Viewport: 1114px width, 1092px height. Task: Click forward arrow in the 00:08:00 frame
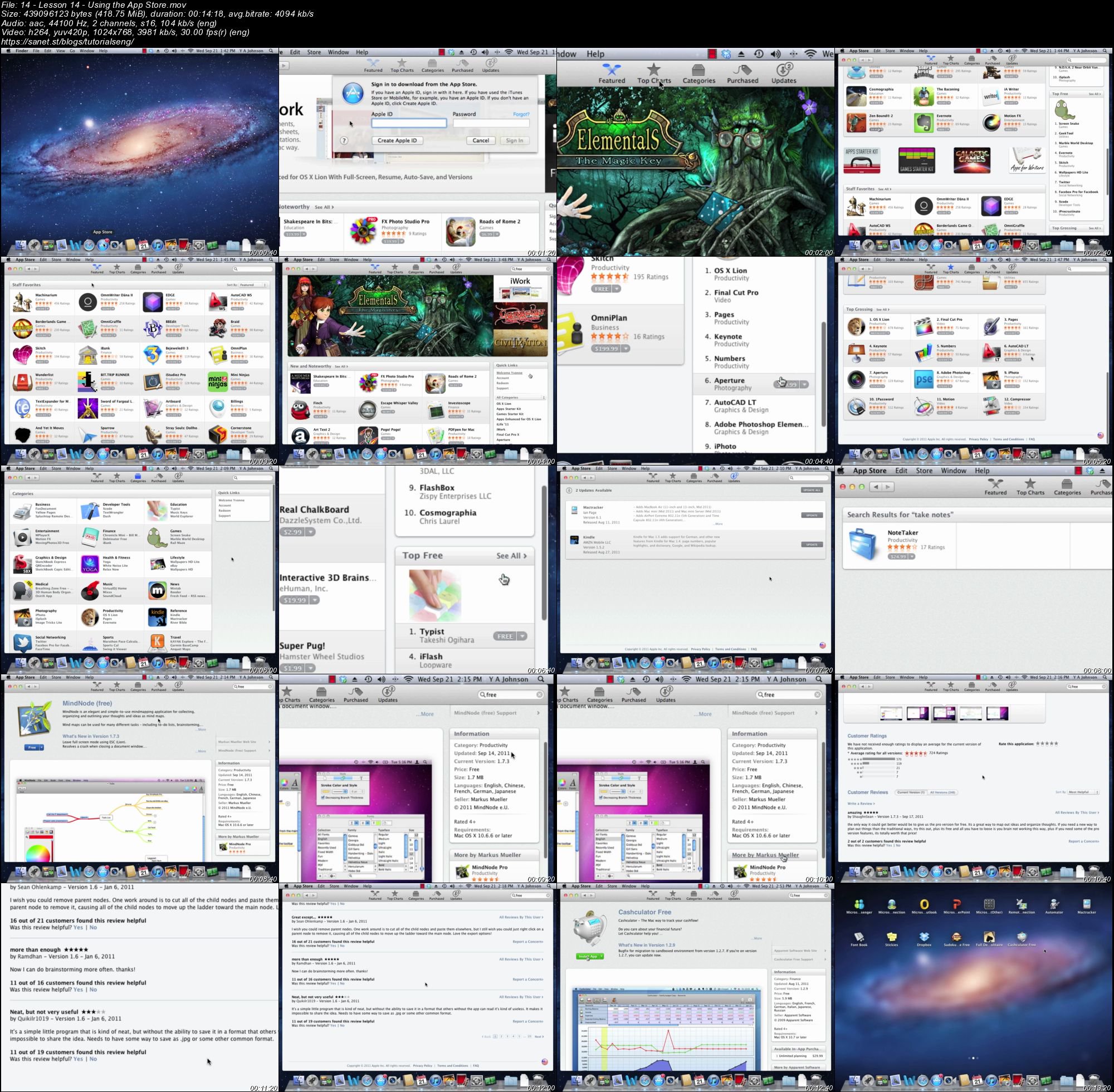(x=888, y=487)
